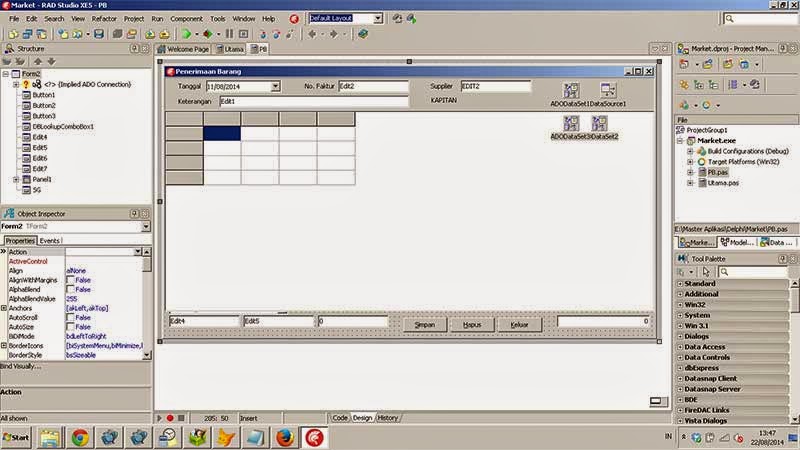Open the Refactor menu
This screenshot has height=450, width=800.
104,19
